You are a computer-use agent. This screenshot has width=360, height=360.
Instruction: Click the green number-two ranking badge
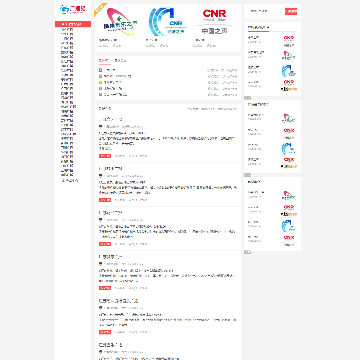pyautogui.click(x=100, y=76)
